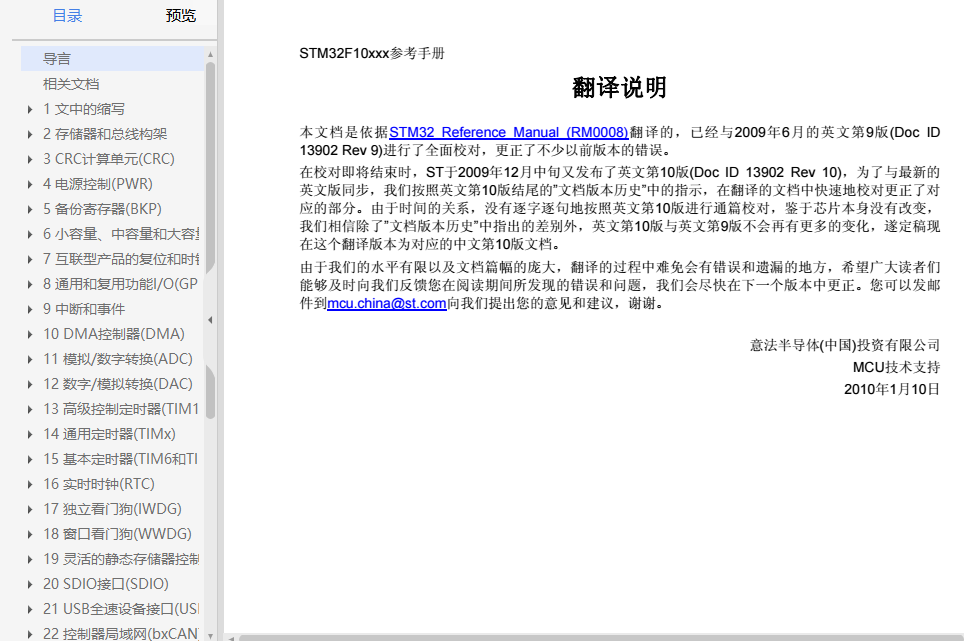
Task: Click the horizontal scrollbar left arrow
Action: 231,638
